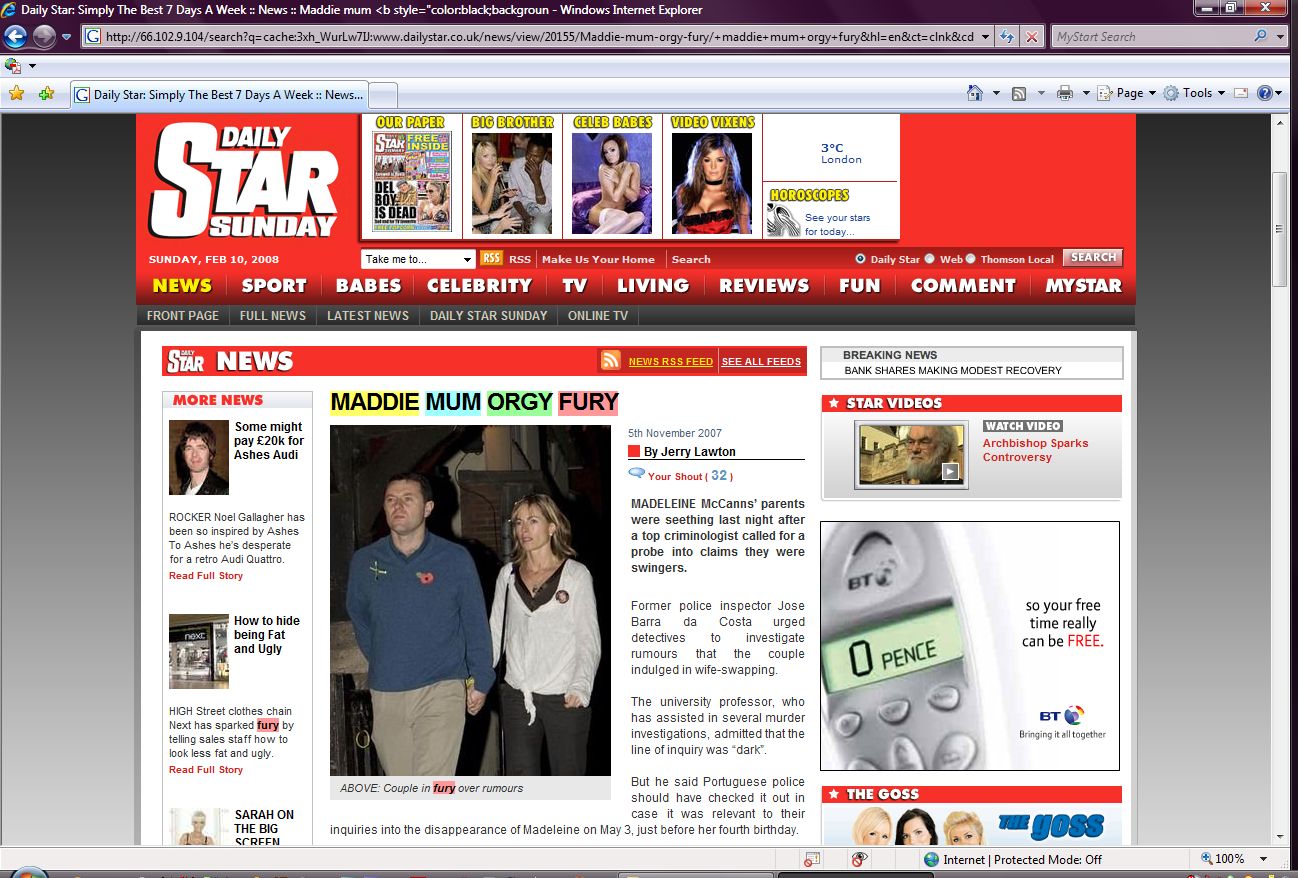Open the 'Take me to...' dropdown
Screen dimensions: 1298x878
(418, 259)
